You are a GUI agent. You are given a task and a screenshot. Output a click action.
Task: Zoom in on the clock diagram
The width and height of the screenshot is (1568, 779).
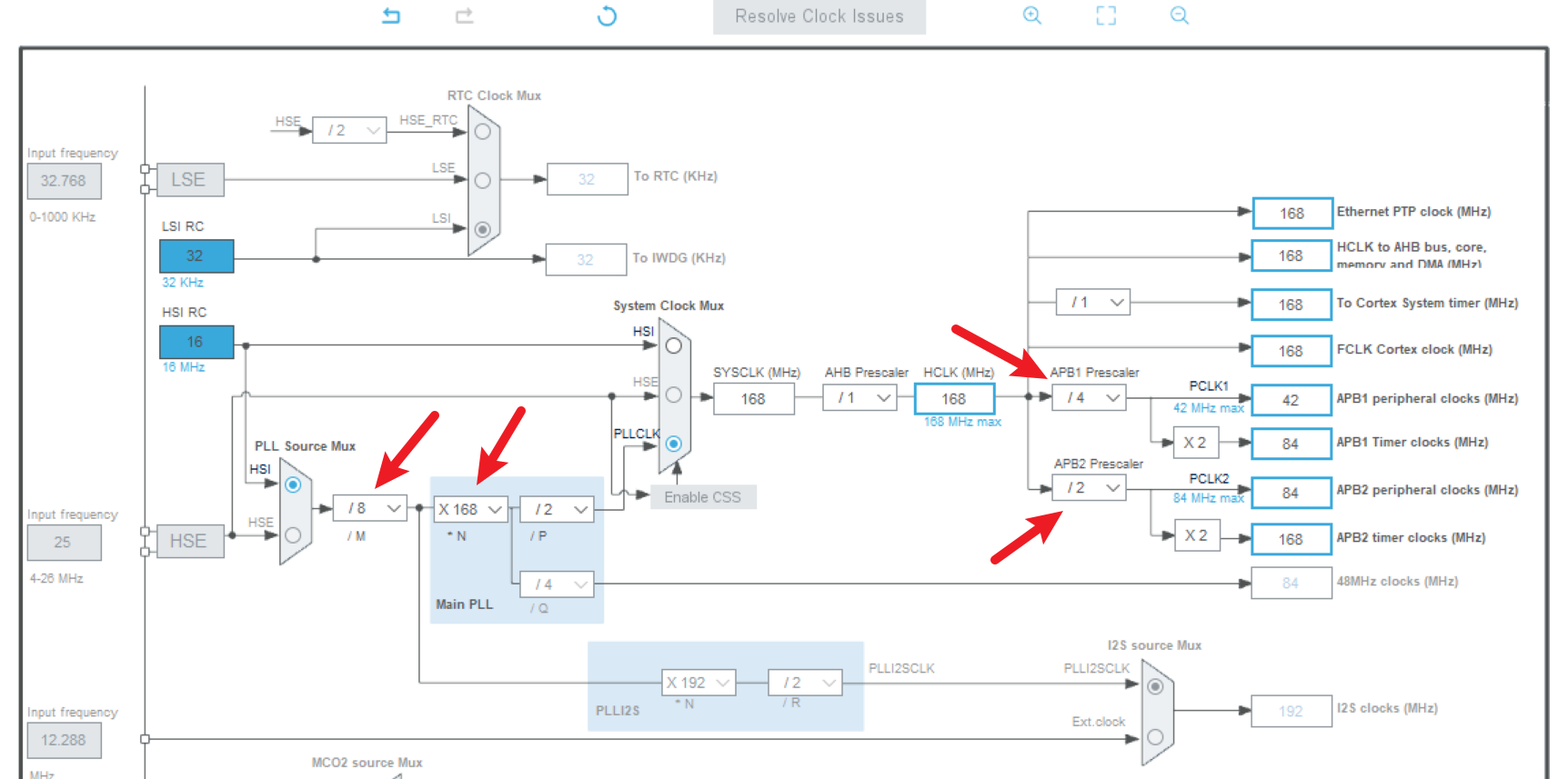click(1032, 15)
